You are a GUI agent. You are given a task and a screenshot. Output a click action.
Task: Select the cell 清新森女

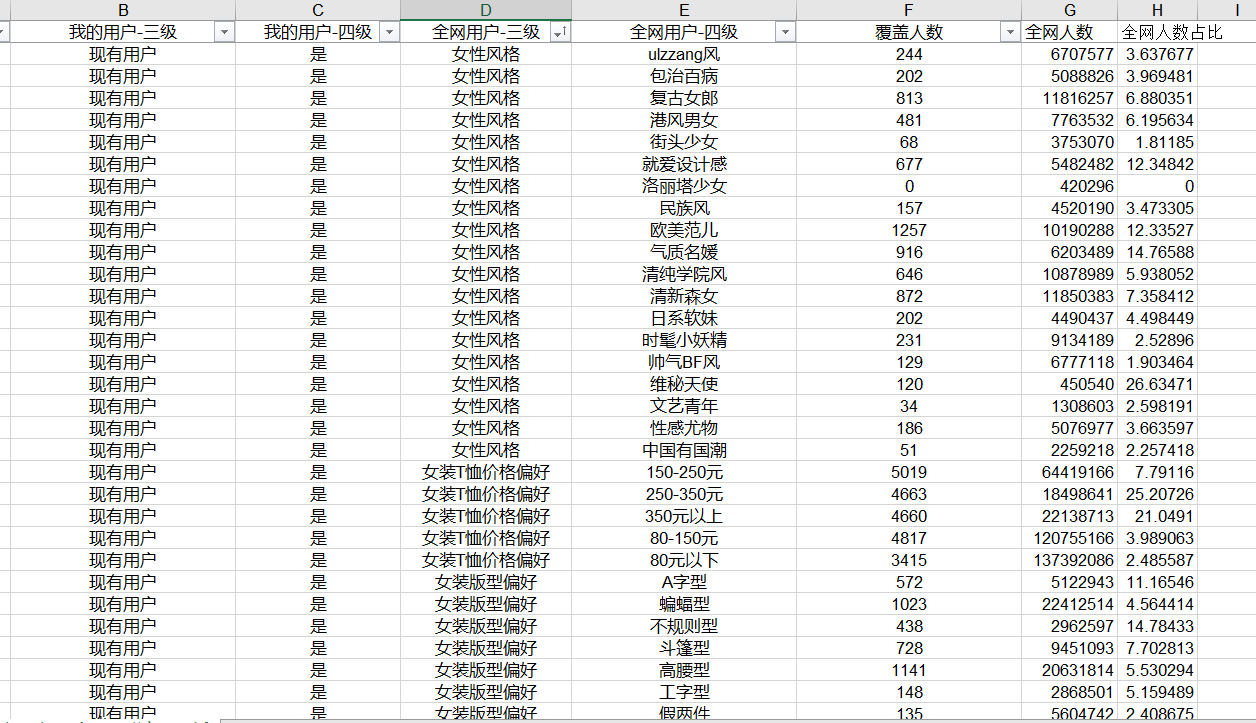pos(684,296)
